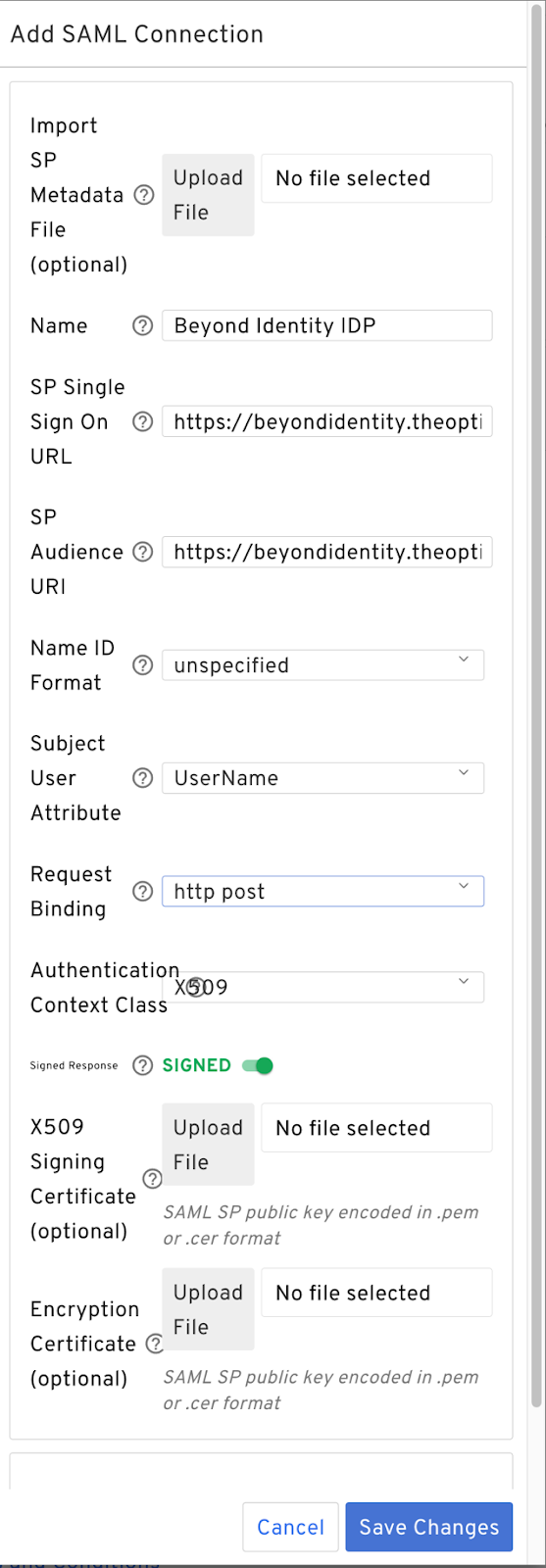The image size is (546, 1568).
Task: Click Upload File for X509 Signing Certificate
Action: (208, 1145)
